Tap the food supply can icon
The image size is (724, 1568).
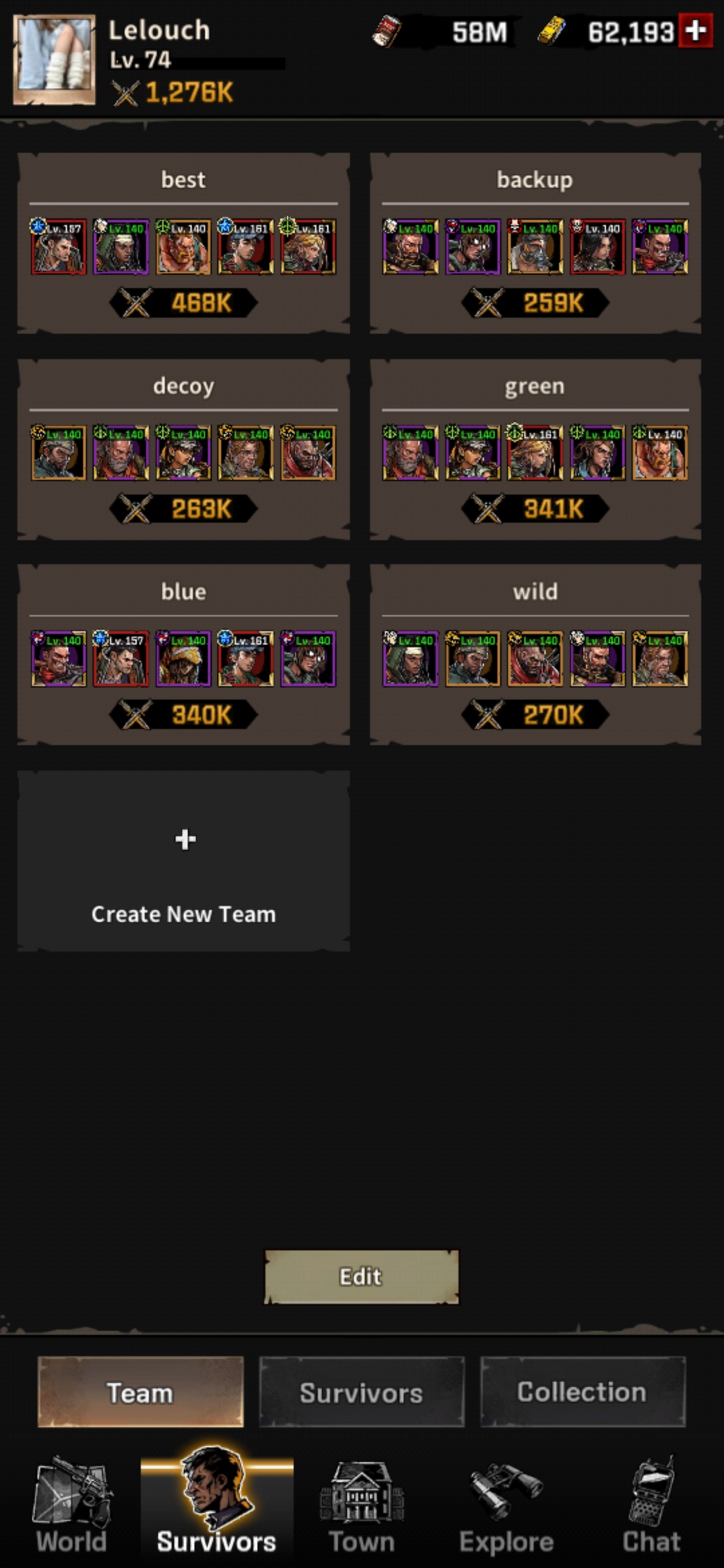tap(387, 31)
